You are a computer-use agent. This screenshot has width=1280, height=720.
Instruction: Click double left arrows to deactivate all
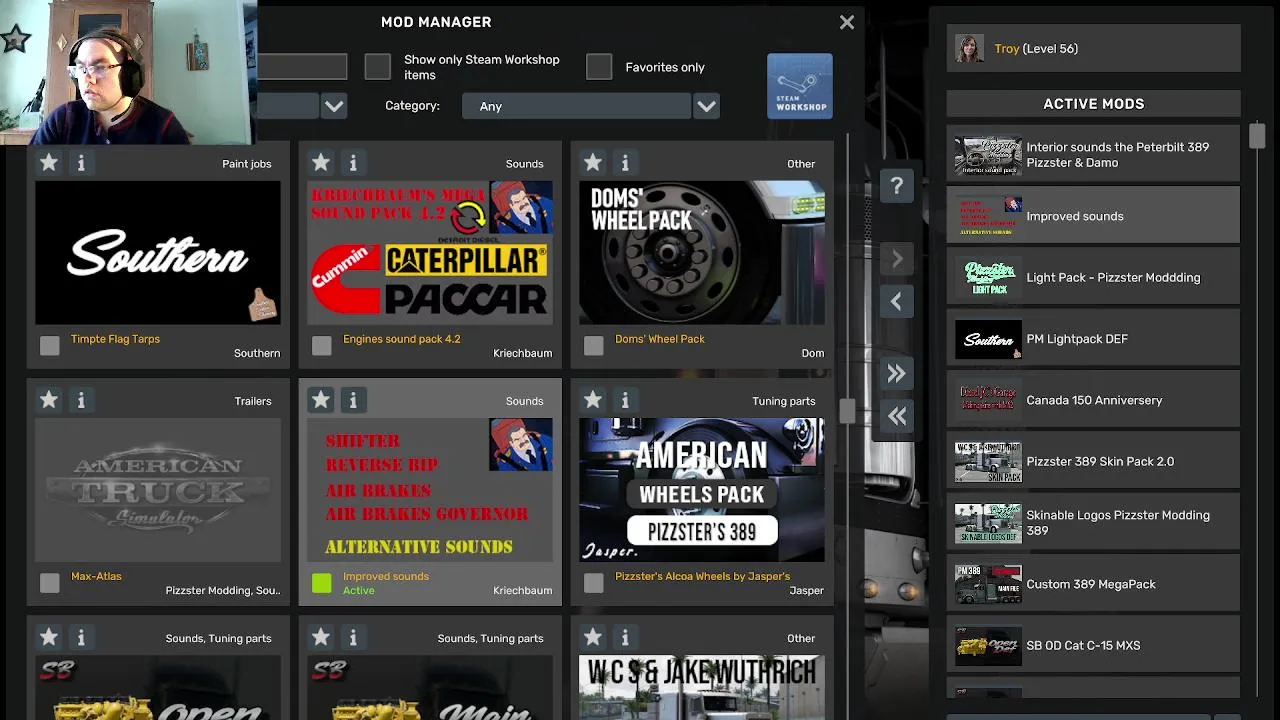897,416
